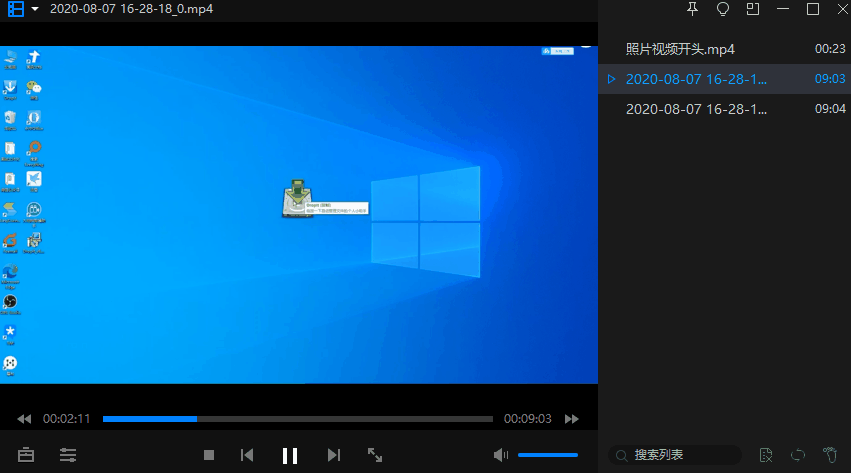Remove item using the delete file icon
This screenshot has height=473, width=851.
coord(766,455)
